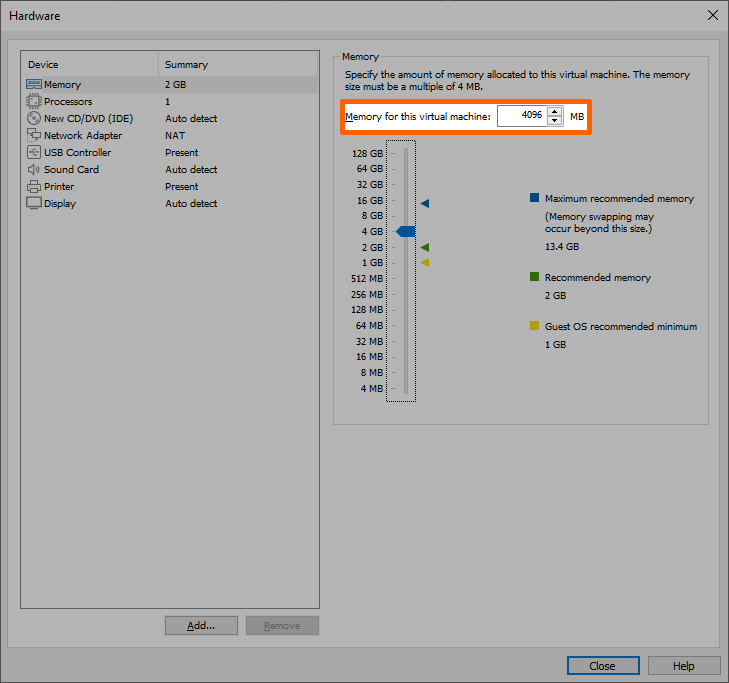Screen dimensions: 729x683
Task: Click the yellow guest OS minimum marker
Action: click(x=425, y=262)
